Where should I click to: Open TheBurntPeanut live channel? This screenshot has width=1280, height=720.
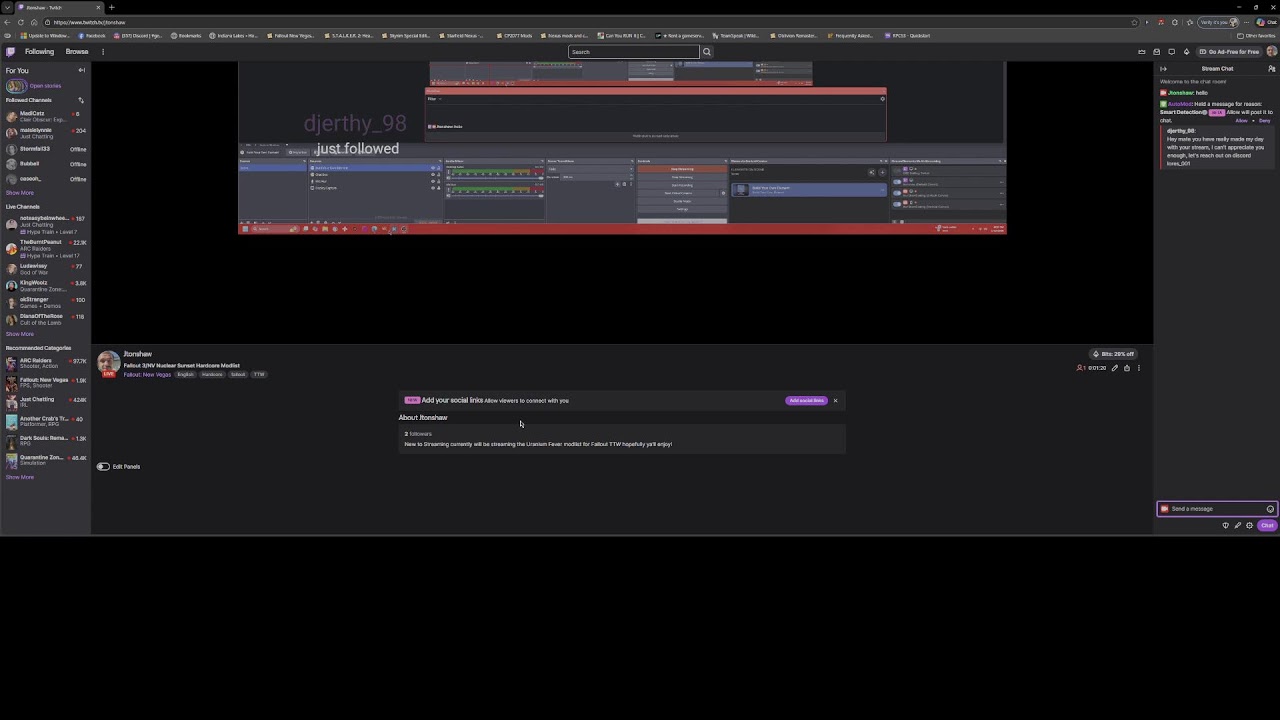46,248
